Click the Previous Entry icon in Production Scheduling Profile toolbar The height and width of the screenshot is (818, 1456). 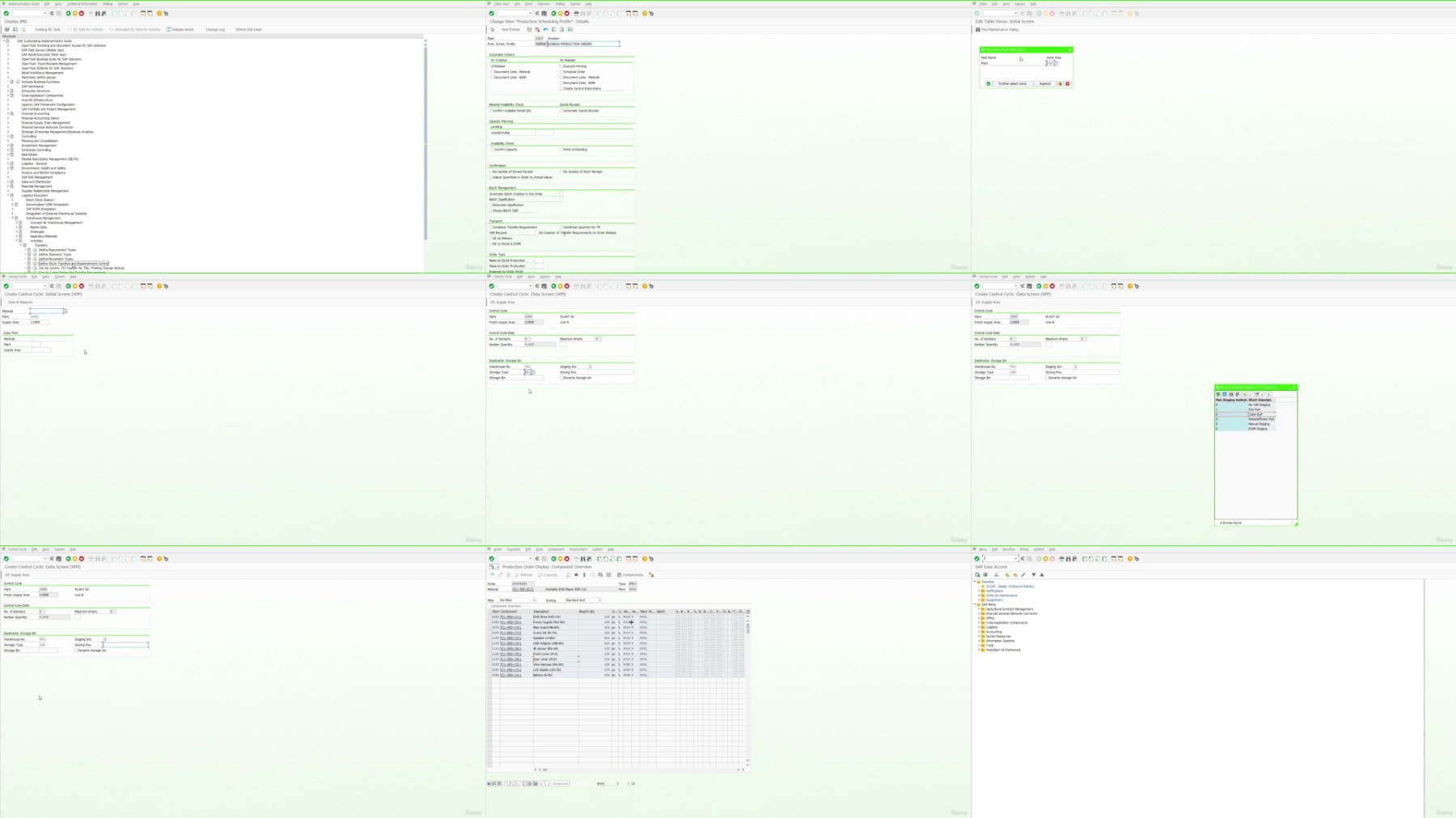tap(553, 29)
